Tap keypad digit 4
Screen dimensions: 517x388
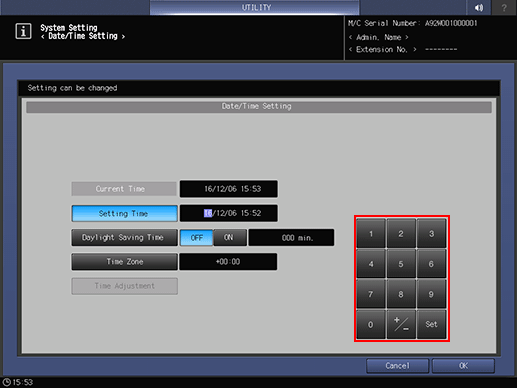tap(371, 264)
